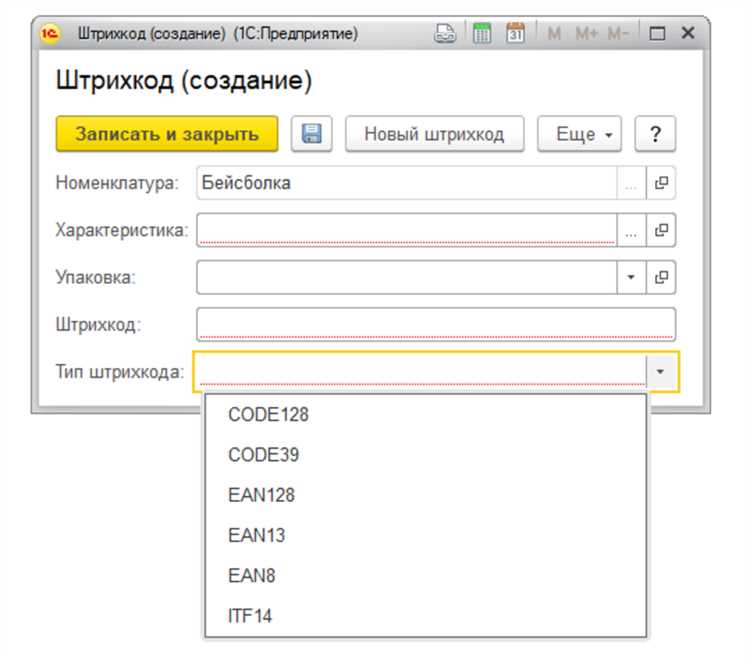Select CODE128 from the barcode type list

tap(268, 414)
